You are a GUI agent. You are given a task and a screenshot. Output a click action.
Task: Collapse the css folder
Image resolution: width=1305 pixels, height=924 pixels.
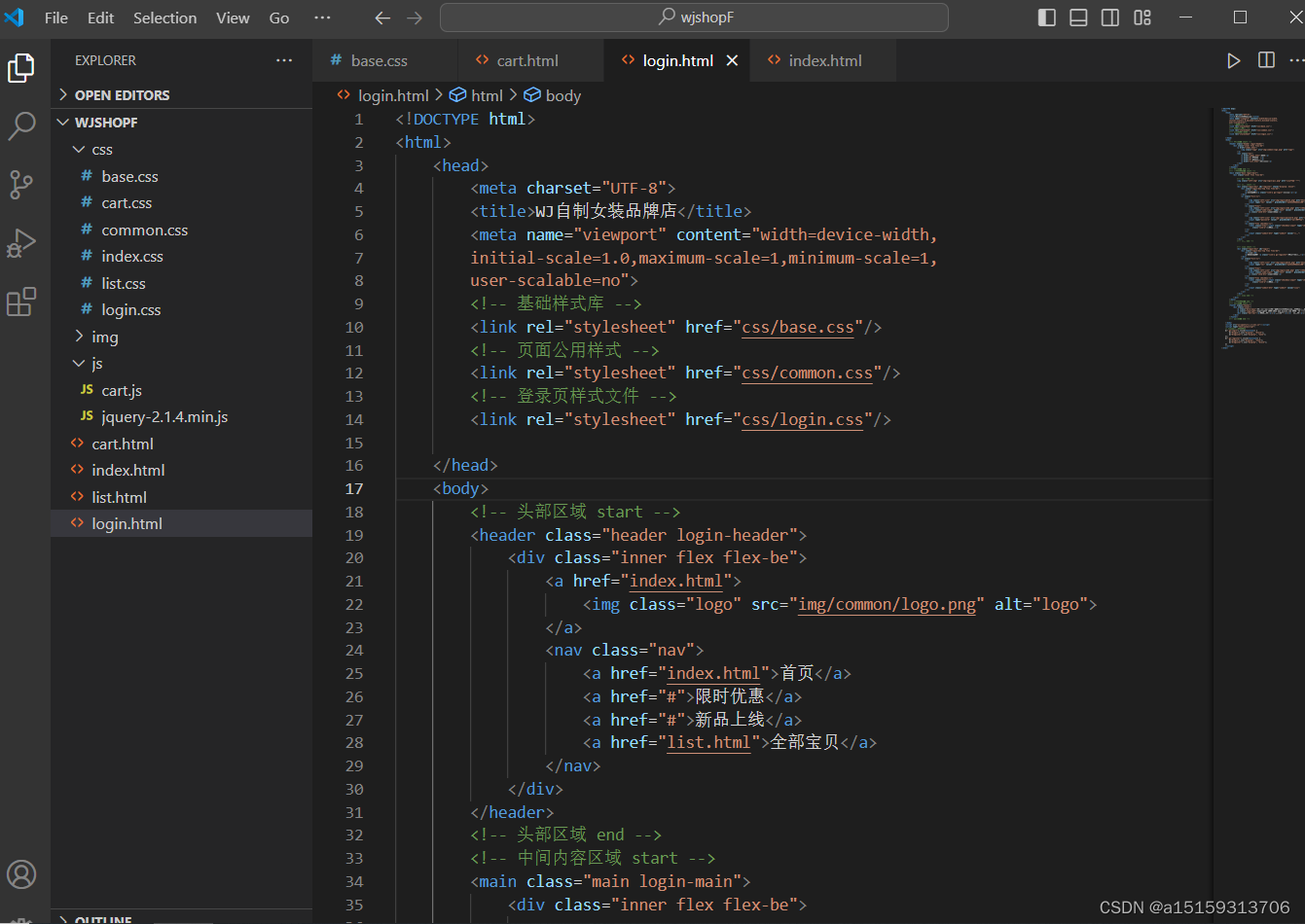coord(181,150)
